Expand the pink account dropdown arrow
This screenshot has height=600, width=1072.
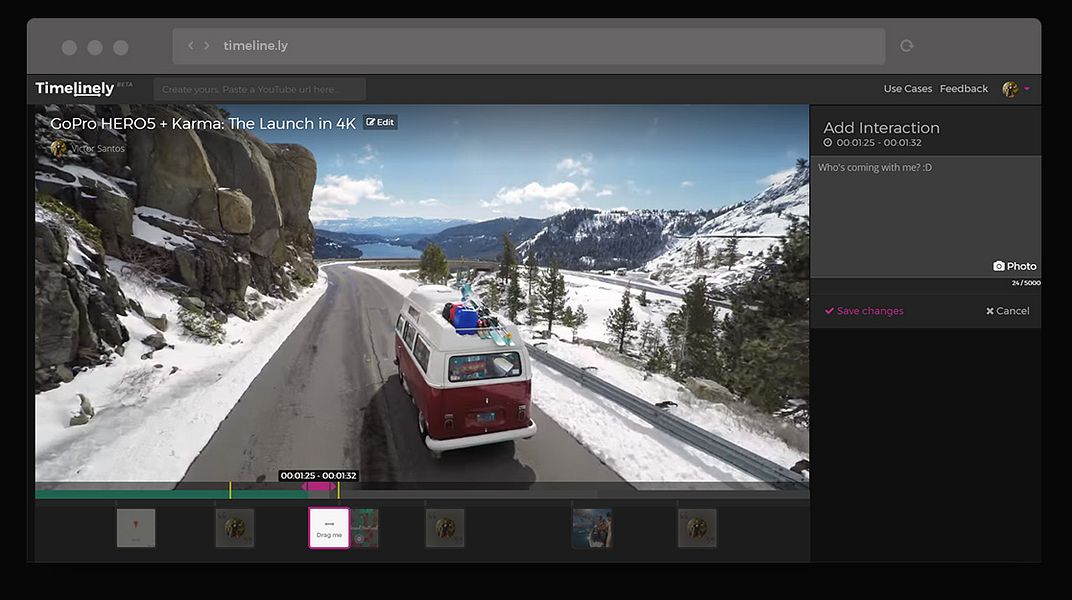(1027, 89)
